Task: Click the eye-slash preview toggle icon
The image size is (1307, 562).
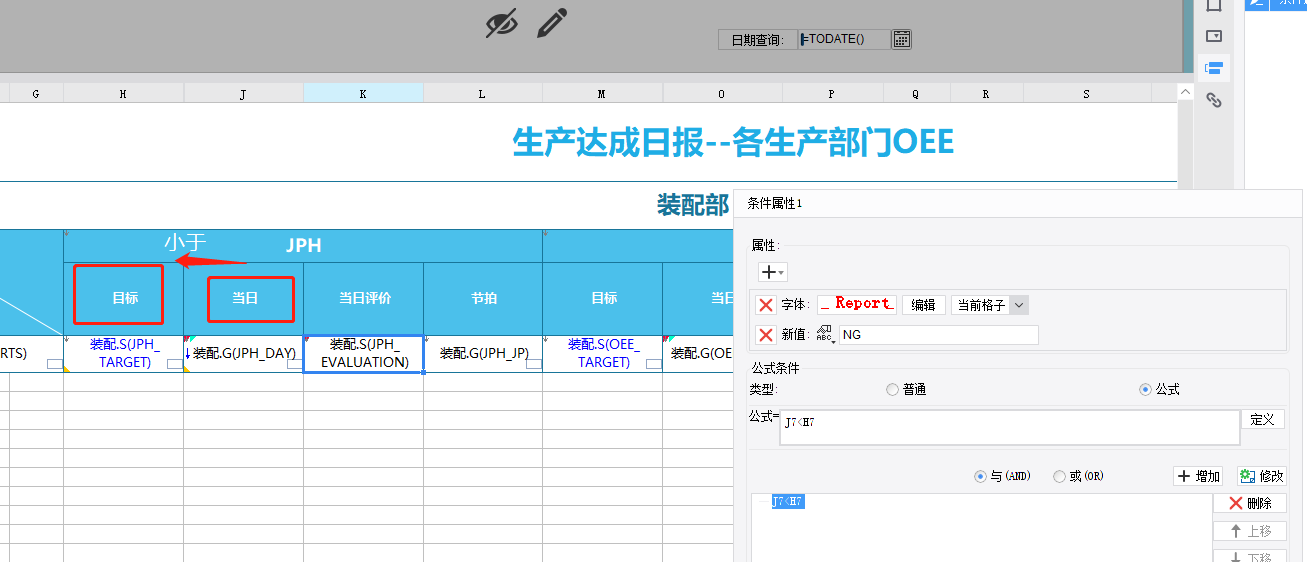Action: click(x=502, y=22)
